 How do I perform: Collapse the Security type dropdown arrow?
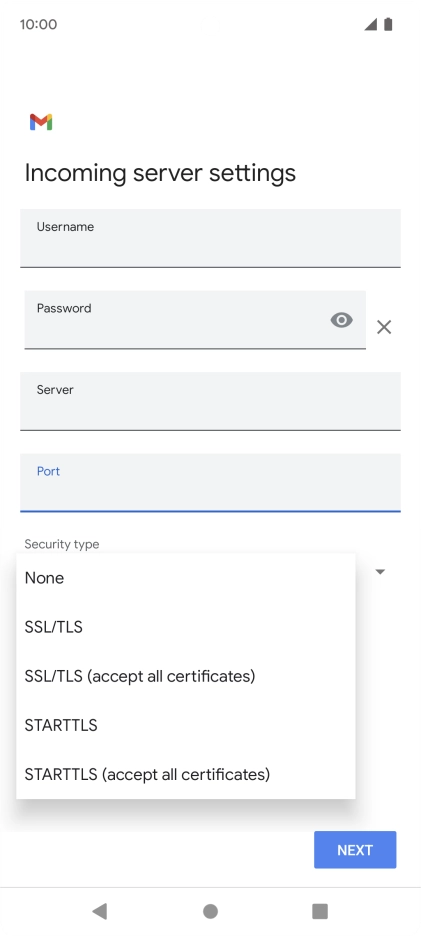[x=380, y=572]
